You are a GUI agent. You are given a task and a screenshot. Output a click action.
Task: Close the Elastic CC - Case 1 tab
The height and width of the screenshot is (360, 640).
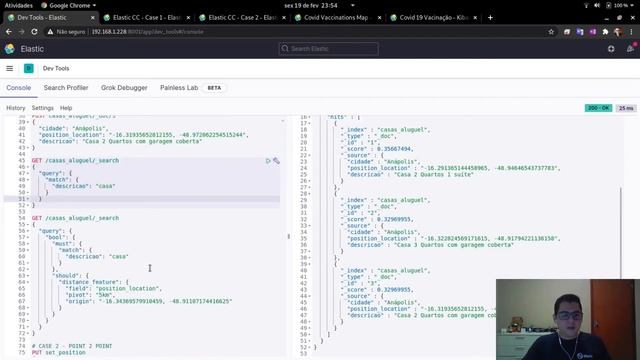(x=188, y=18)
